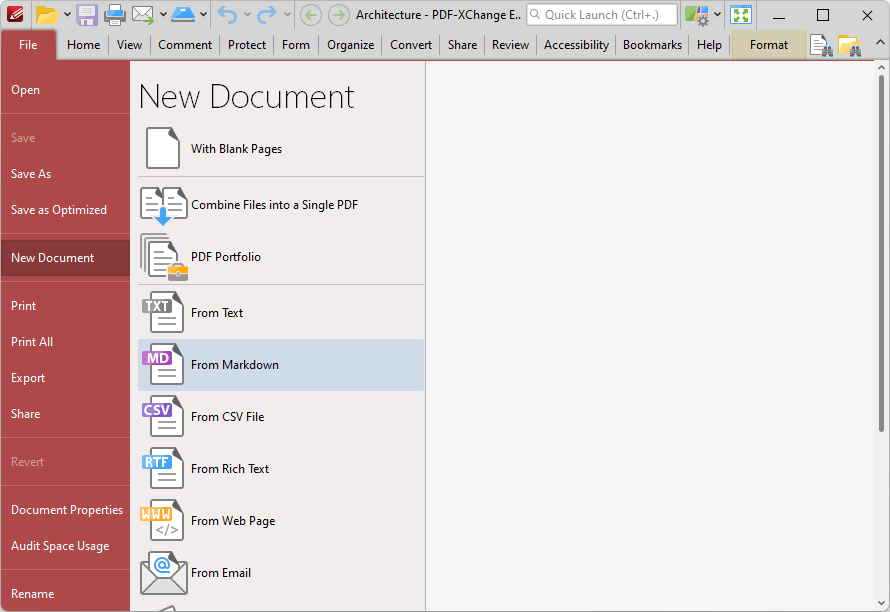Open Document Properties
The image size is (890, 612).
[x=65, y=510]
